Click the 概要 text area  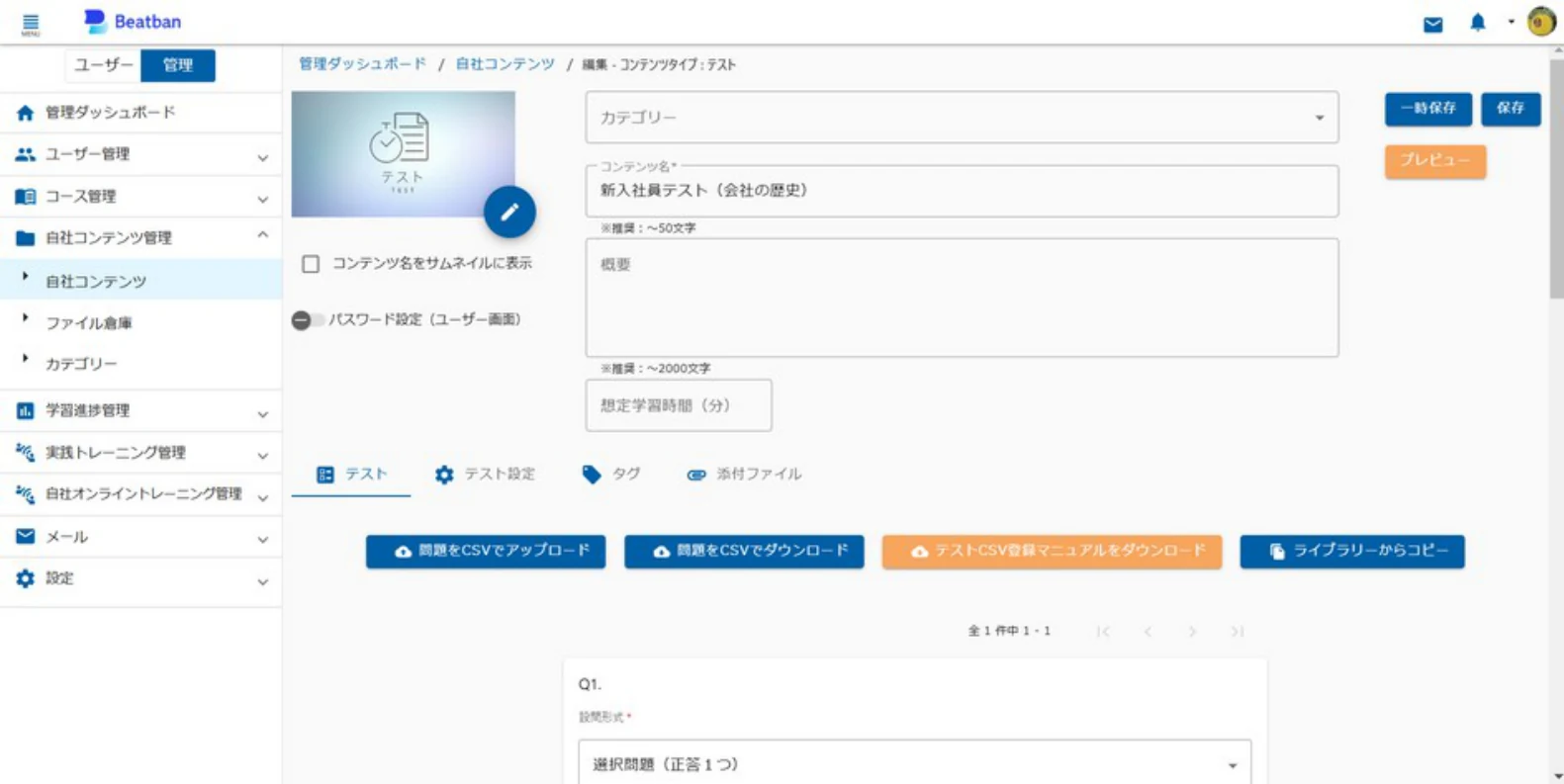pos(962,298)
